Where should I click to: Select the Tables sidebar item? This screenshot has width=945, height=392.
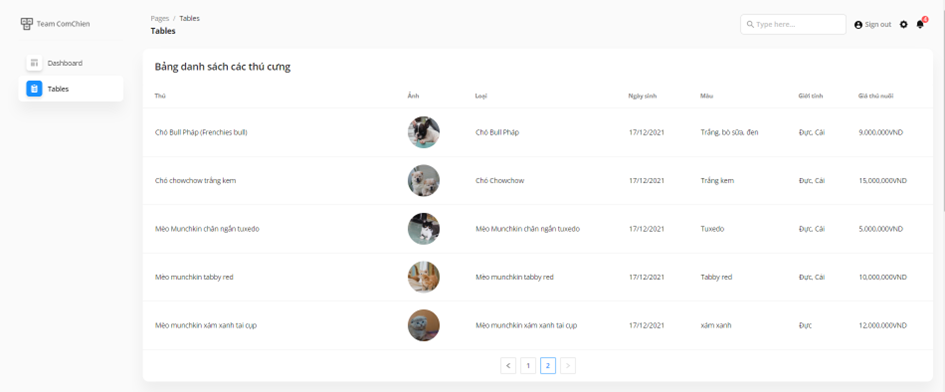tap(71, 89)
